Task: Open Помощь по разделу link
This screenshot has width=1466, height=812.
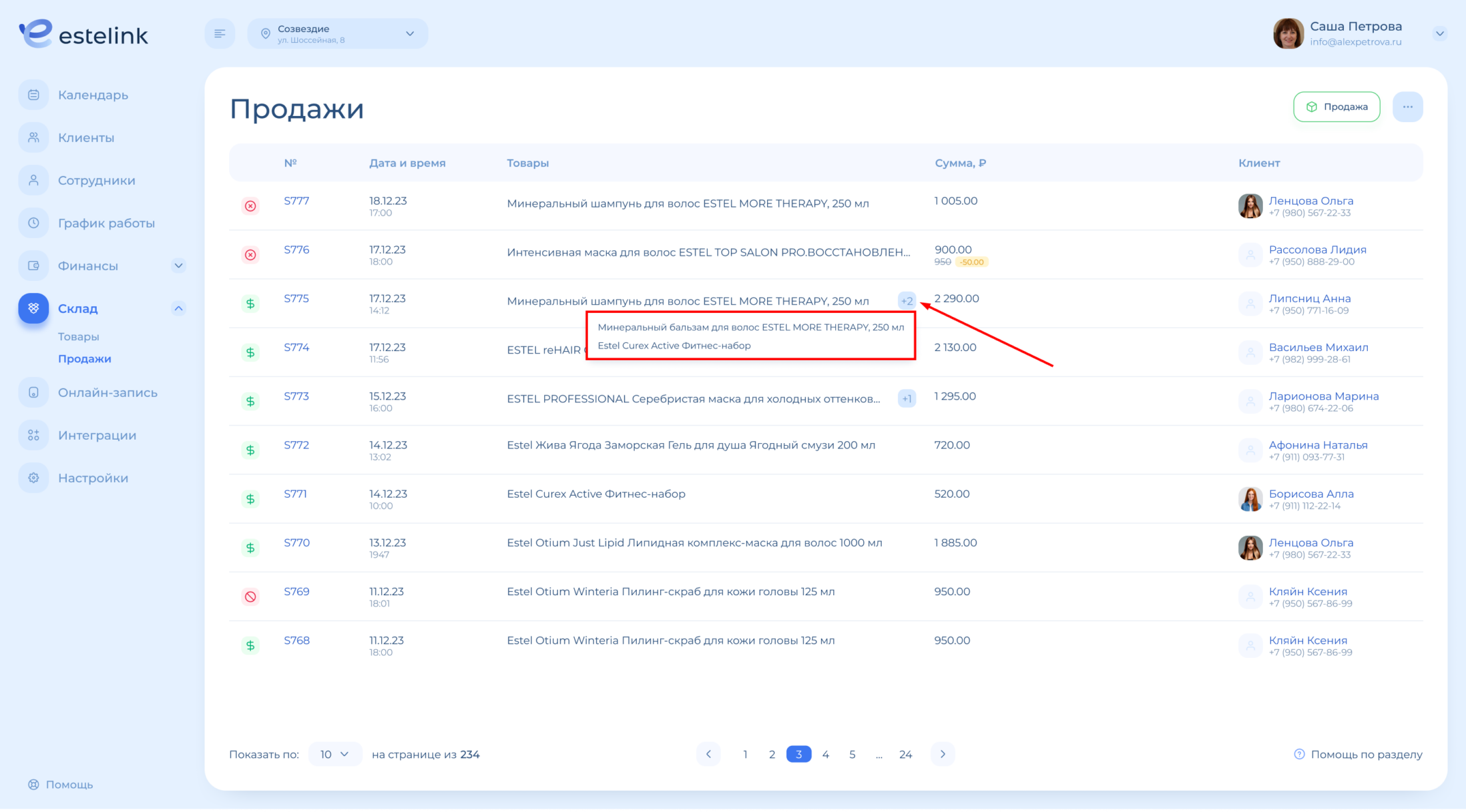Action: point(1358,754)
